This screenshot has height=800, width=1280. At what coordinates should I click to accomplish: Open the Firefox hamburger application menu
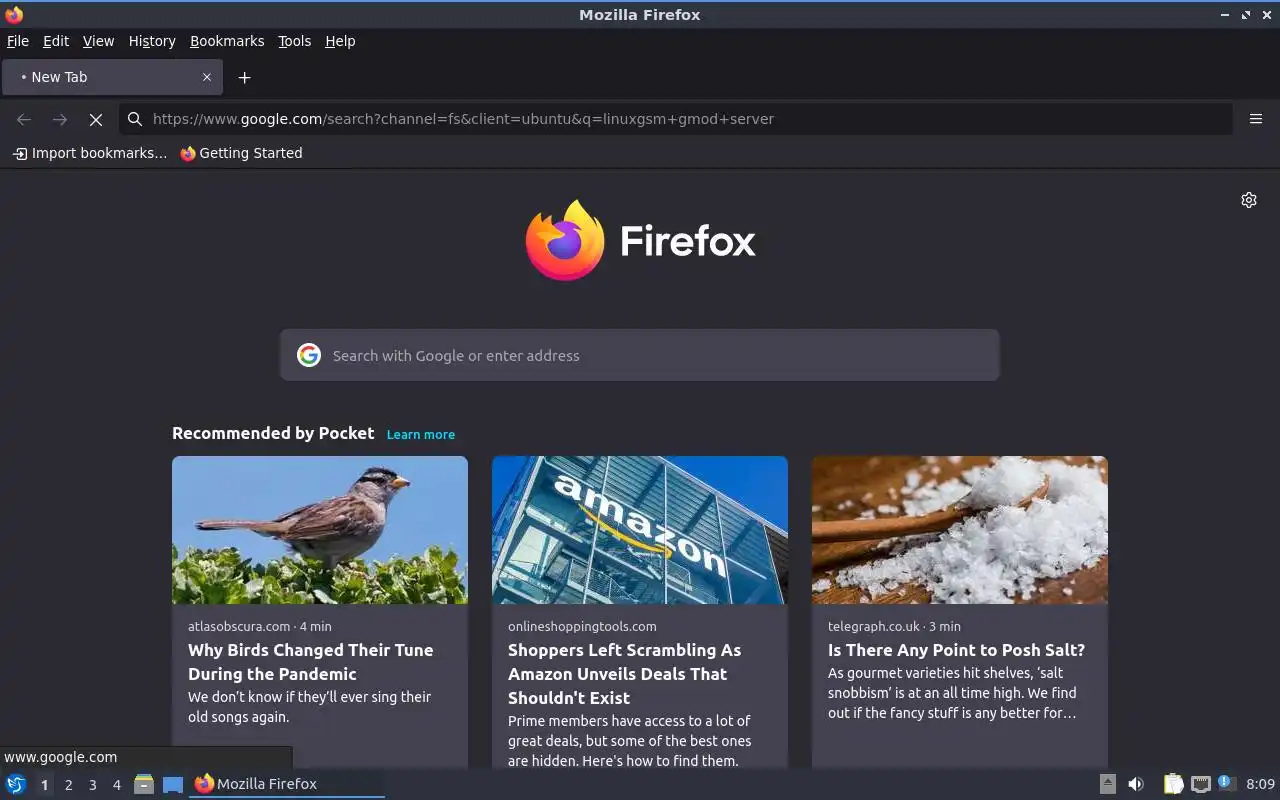pos(1256,119)
